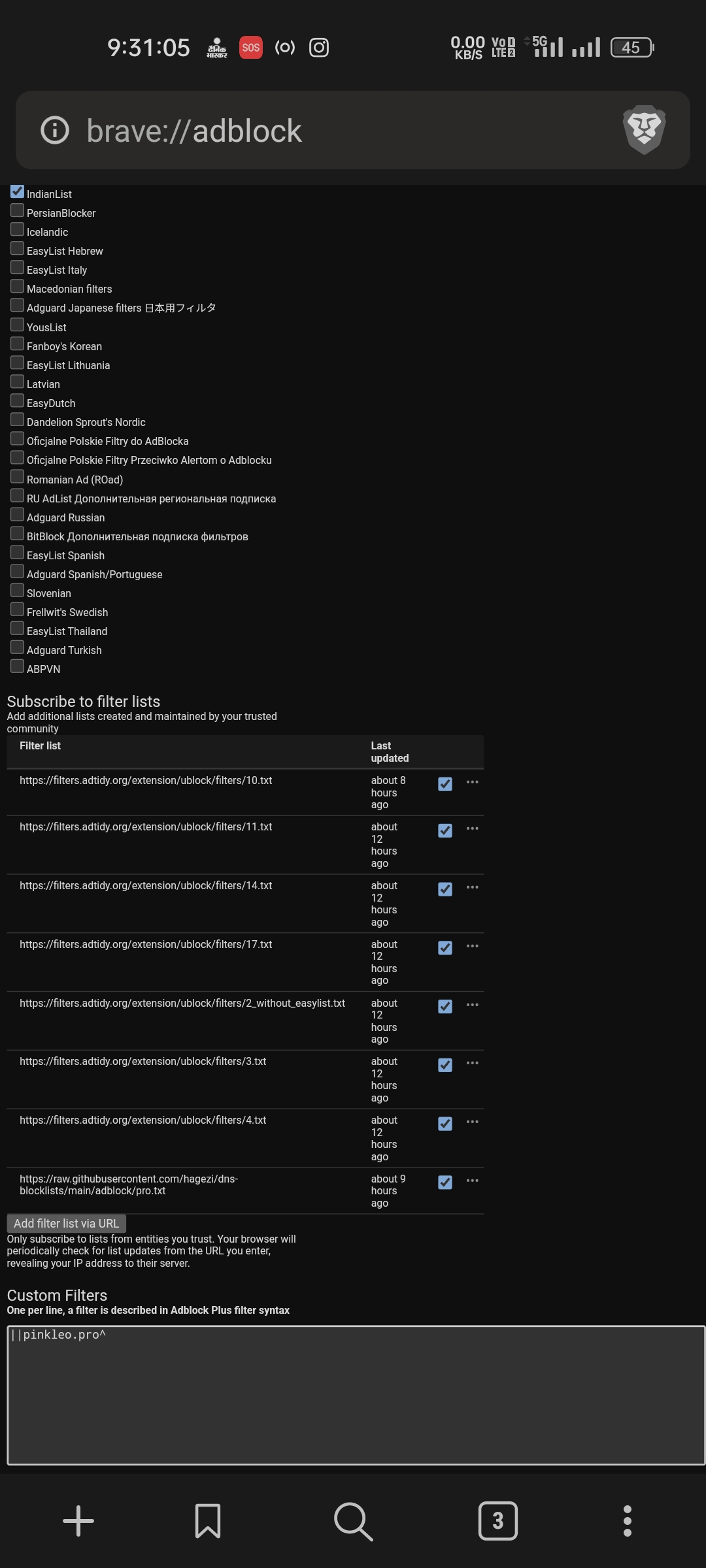706x1568 pixels.
Task: Click the Add filter list via URL button
Action: (66, 1222)
